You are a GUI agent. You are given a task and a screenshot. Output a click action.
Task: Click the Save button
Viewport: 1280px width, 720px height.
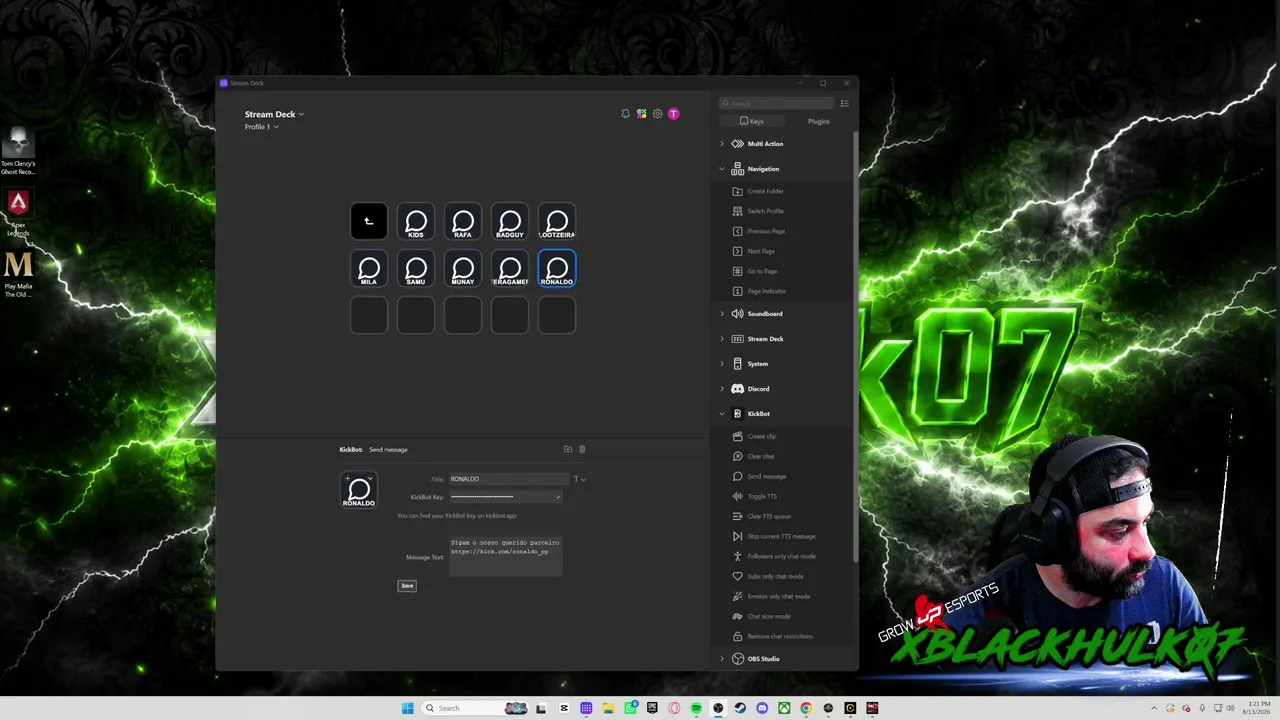pos(407,586)
